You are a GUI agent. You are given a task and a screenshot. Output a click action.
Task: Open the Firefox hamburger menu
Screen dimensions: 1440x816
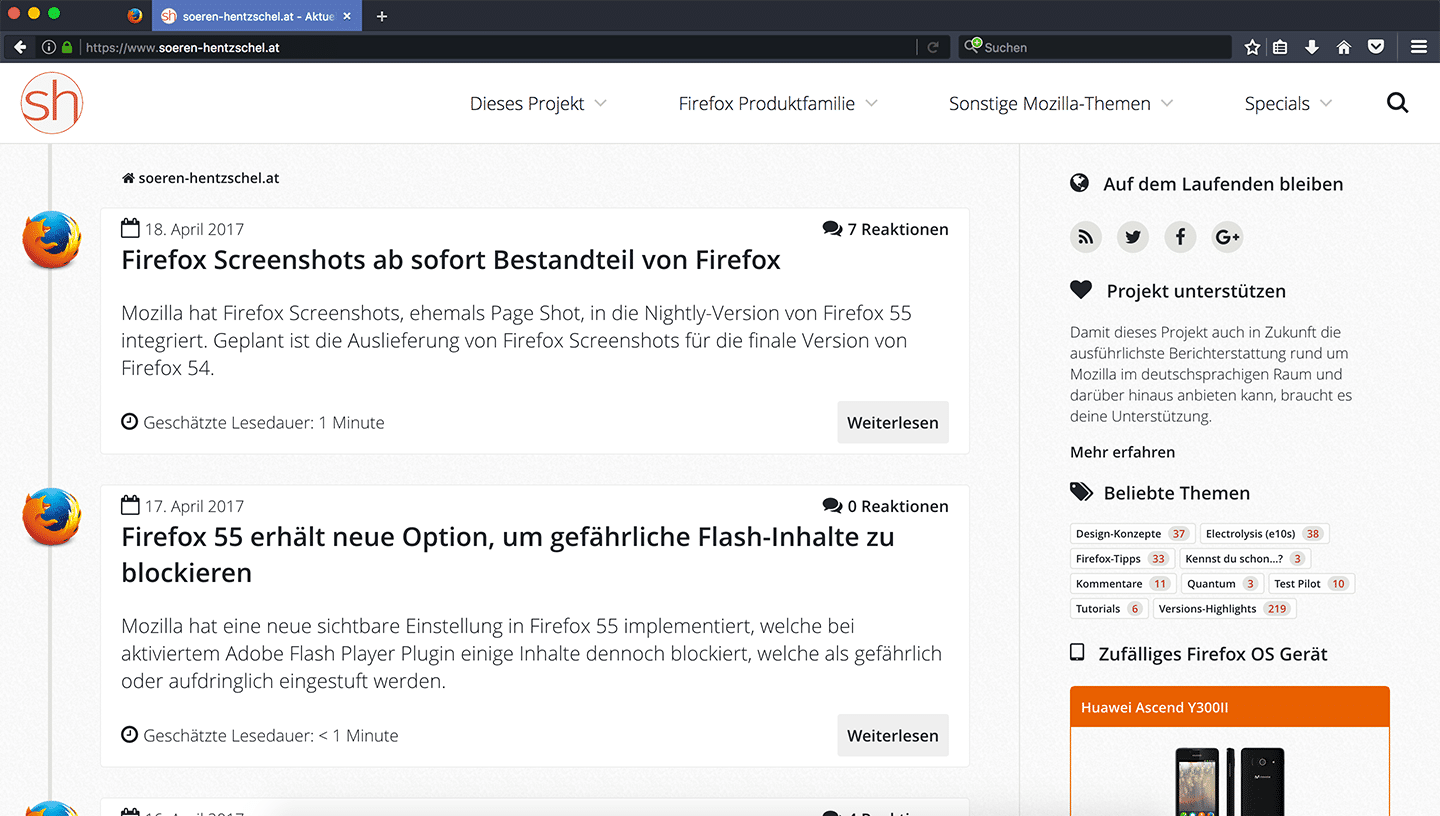[1418, 47]
